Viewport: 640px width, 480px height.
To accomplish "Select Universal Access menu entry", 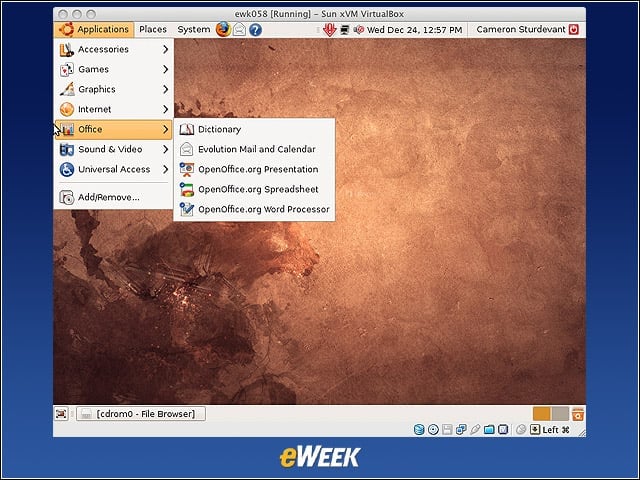I will [113, 169].
